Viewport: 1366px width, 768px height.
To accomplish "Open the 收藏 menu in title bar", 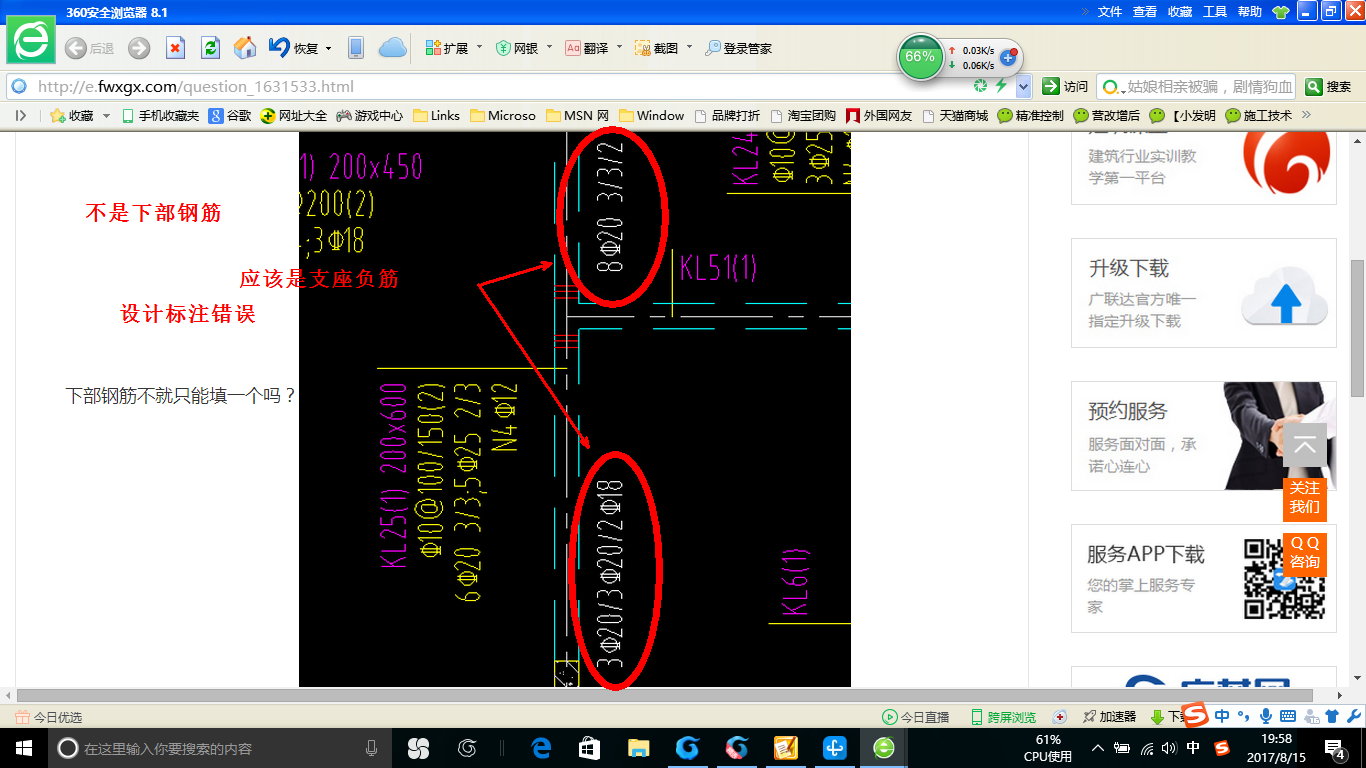I will 1180,12.
